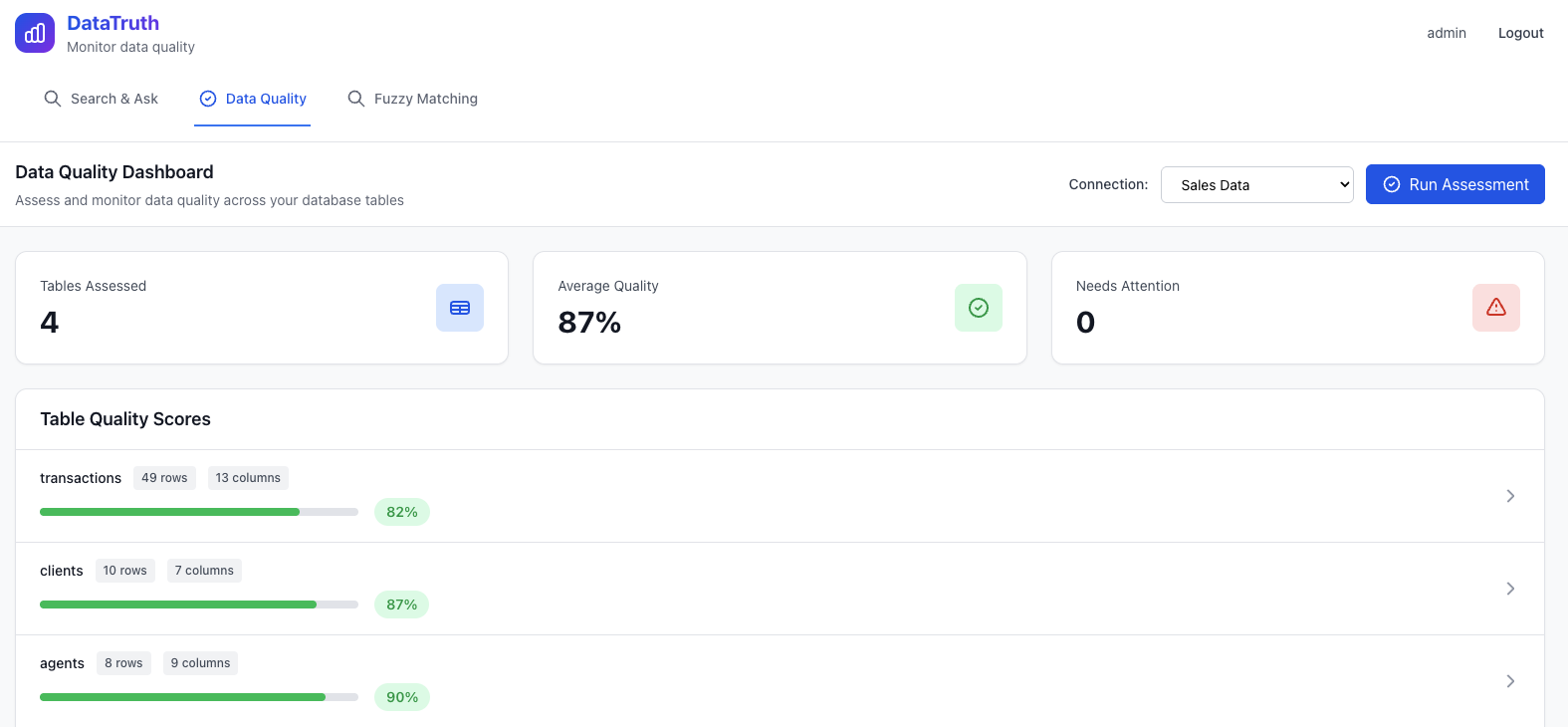Open the Fuzzy Matching tab

click(425, 99)
